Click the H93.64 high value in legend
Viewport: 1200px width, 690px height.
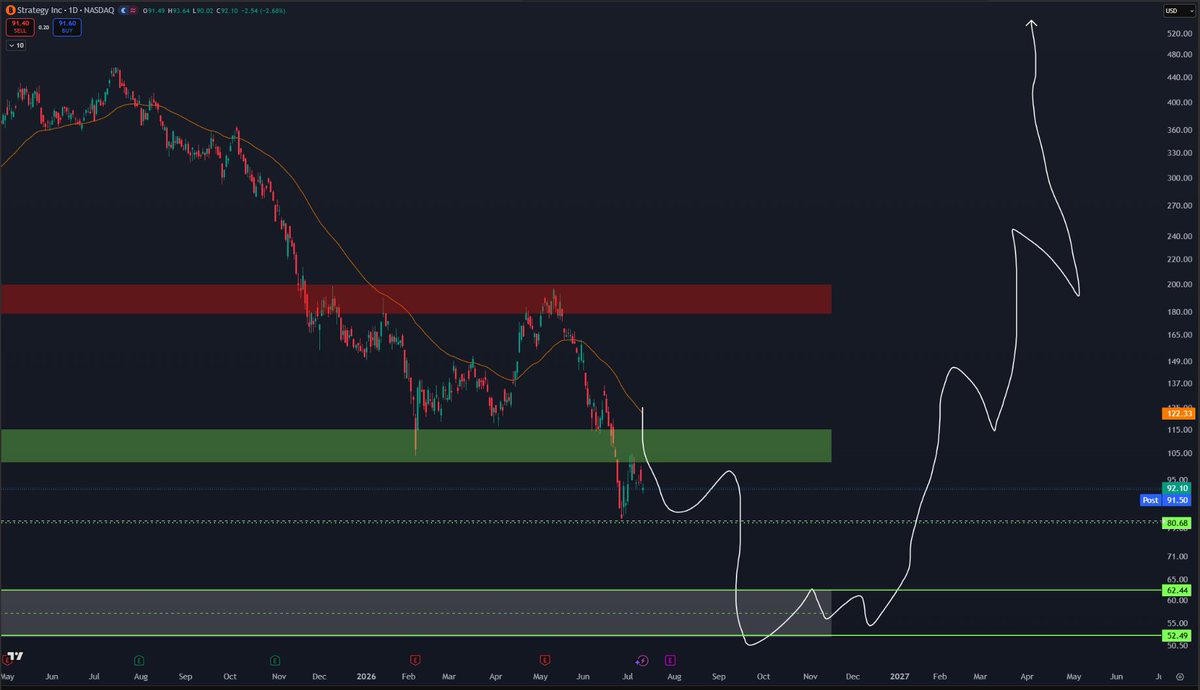tap(179, 10)
